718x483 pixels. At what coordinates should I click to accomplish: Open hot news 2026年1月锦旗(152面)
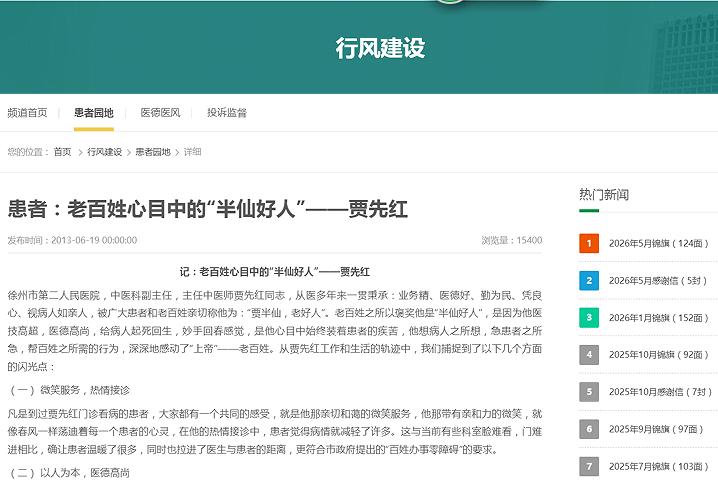658,318
